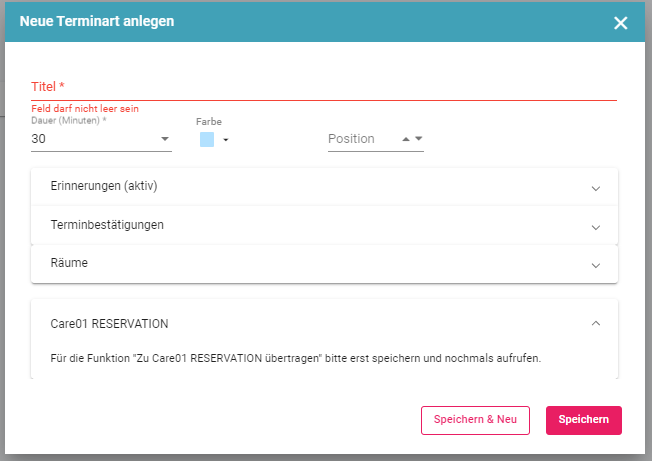
Task: Increase Position with the up arrow
Action: pos(406,139)
